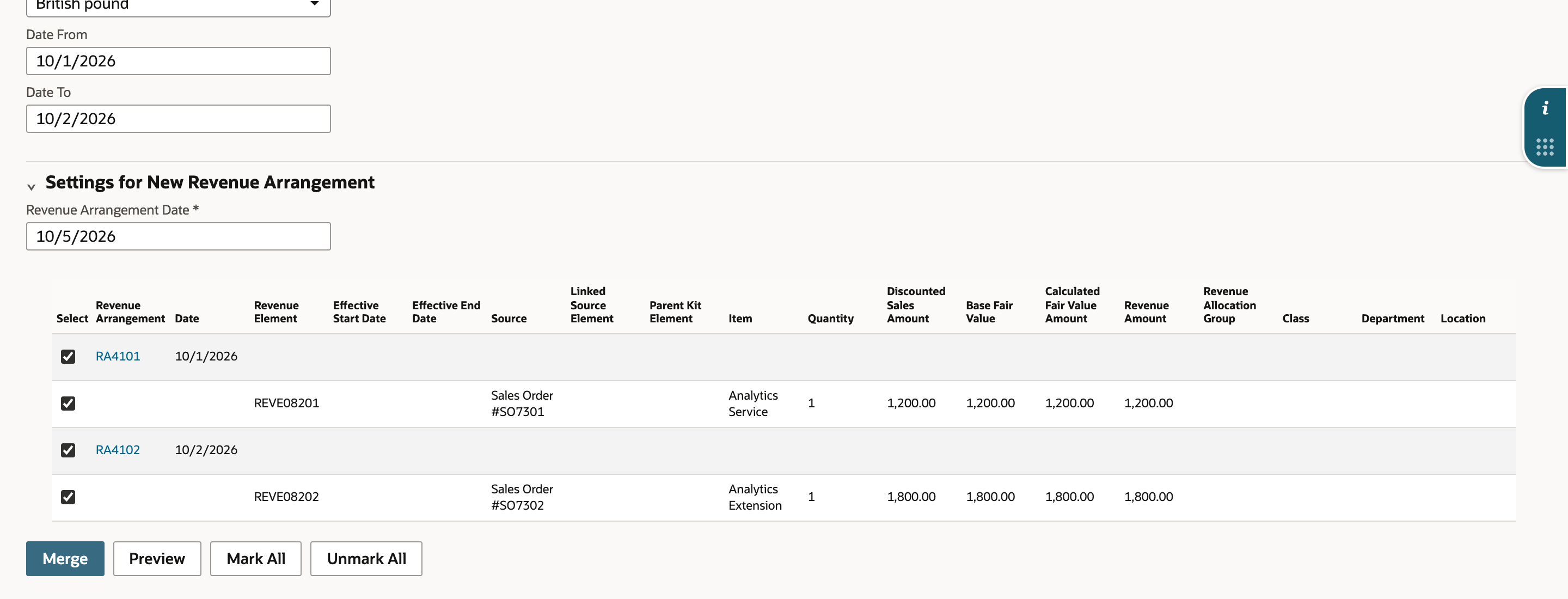The image size is (1568, 599).
Task: Focus the Date From field
Action: [179, 61]
